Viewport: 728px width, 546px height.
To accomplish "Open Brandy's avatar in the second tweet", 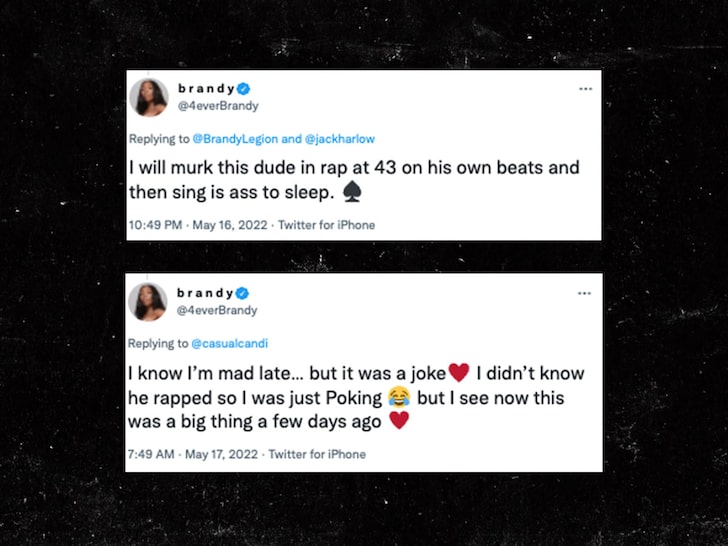I will [x=148, y=302].
